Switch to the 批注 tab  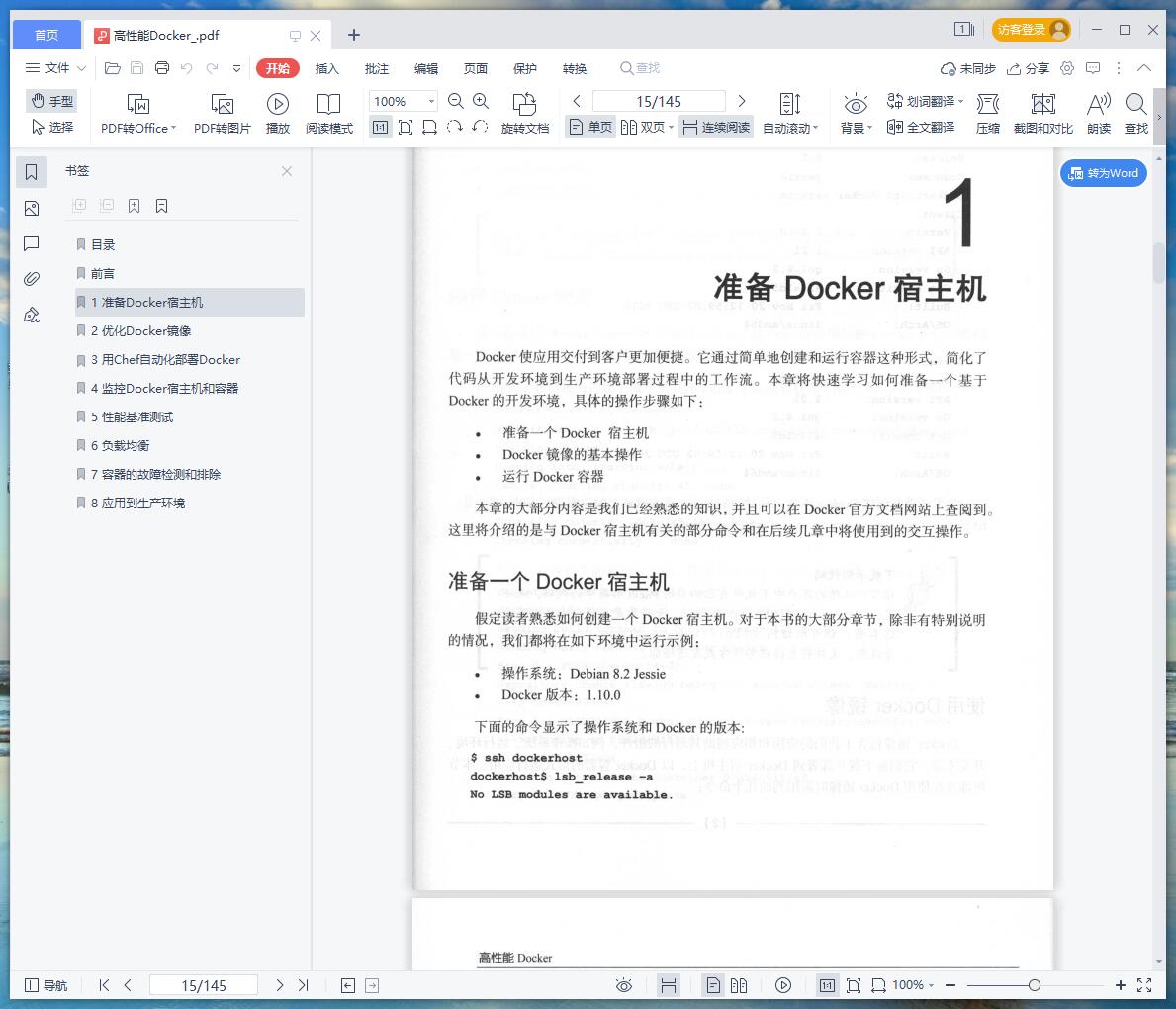click(377, 68)
